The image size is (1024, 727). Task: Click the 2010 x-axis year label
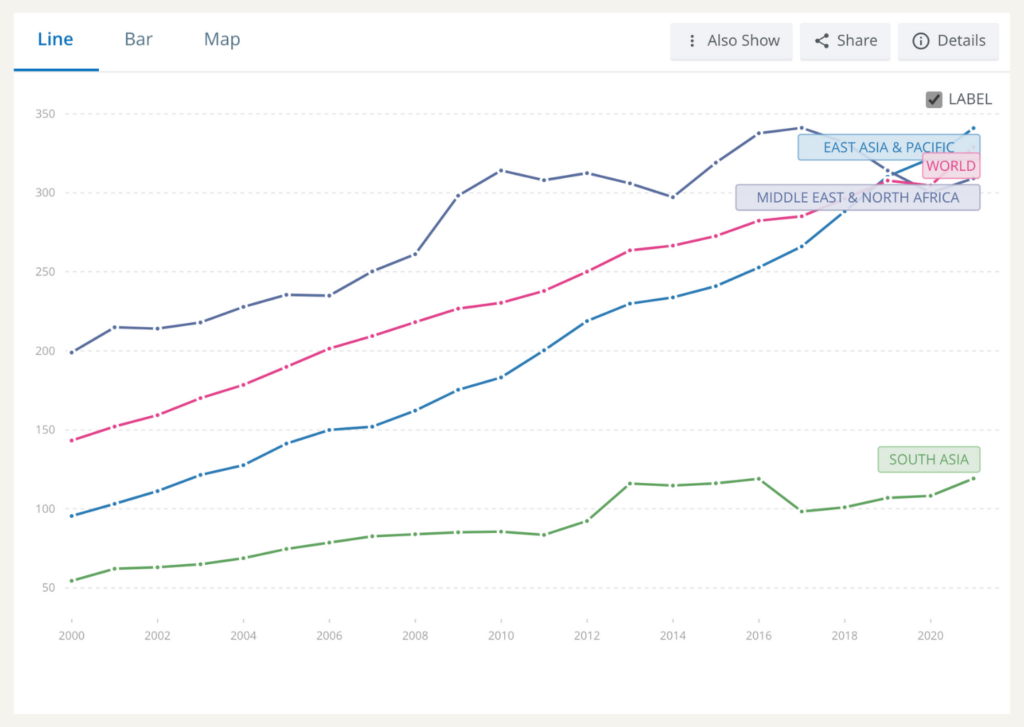click(x=501, y=636)
